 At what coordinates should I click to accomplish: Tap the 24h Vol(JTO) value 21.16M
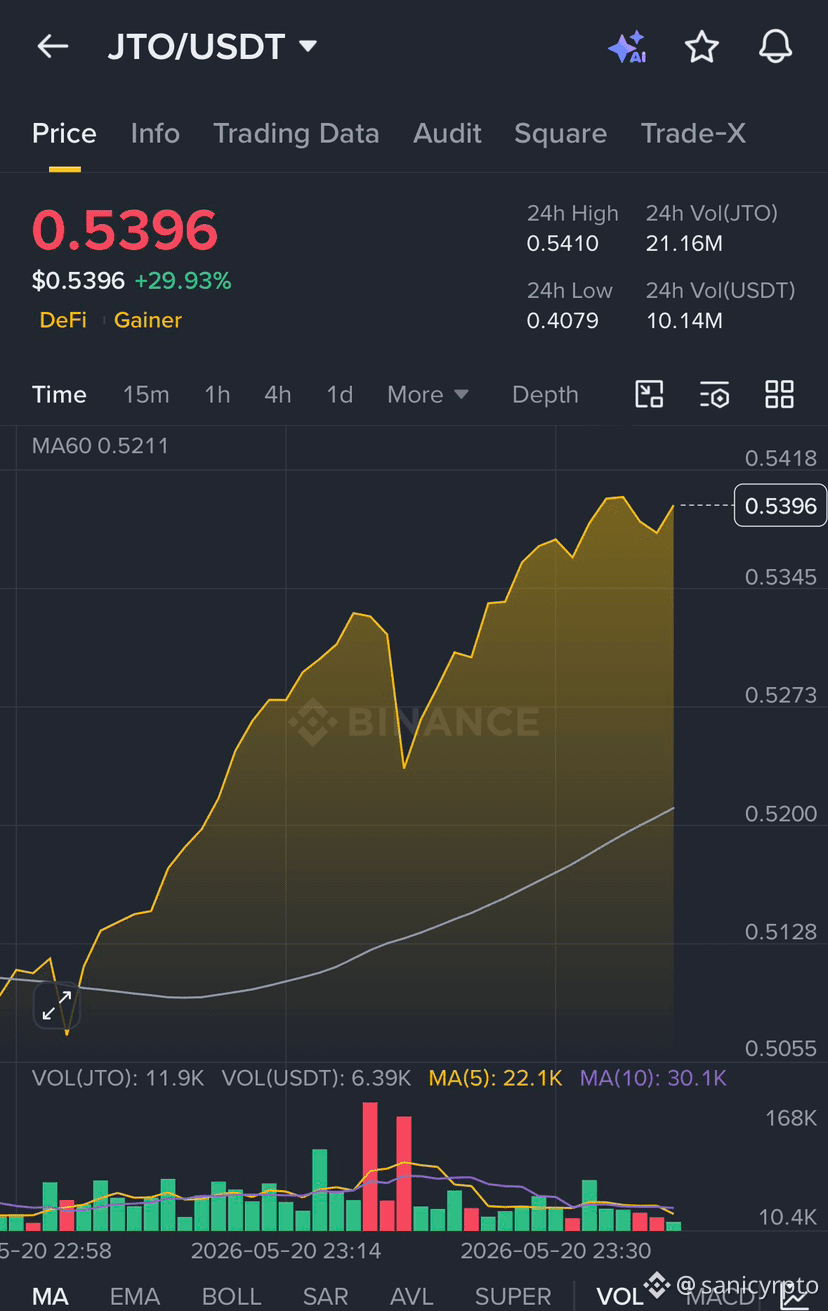pos(684,244)
